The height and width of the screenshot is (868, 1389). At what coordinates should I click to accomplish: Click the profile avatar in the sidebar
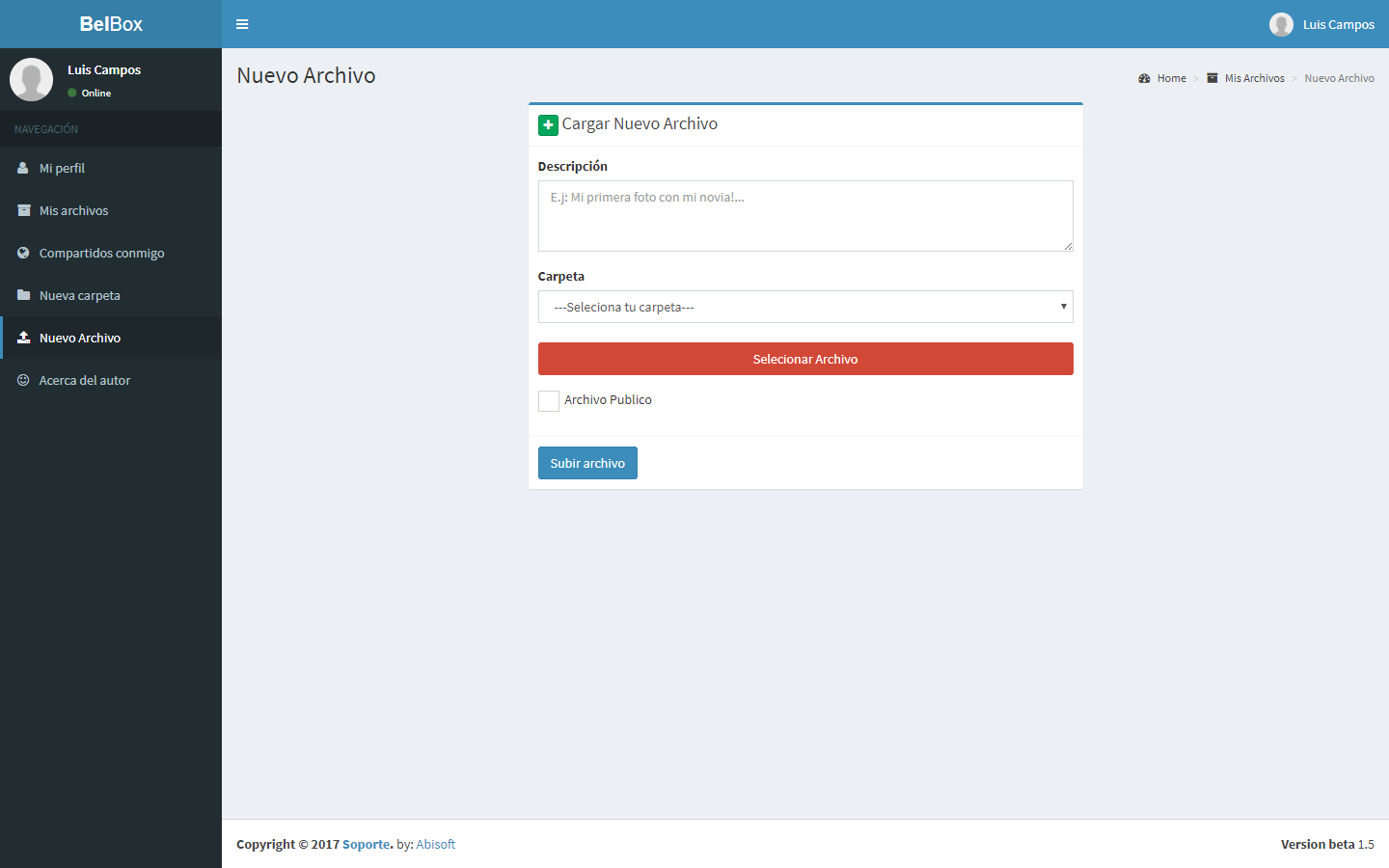31,79
